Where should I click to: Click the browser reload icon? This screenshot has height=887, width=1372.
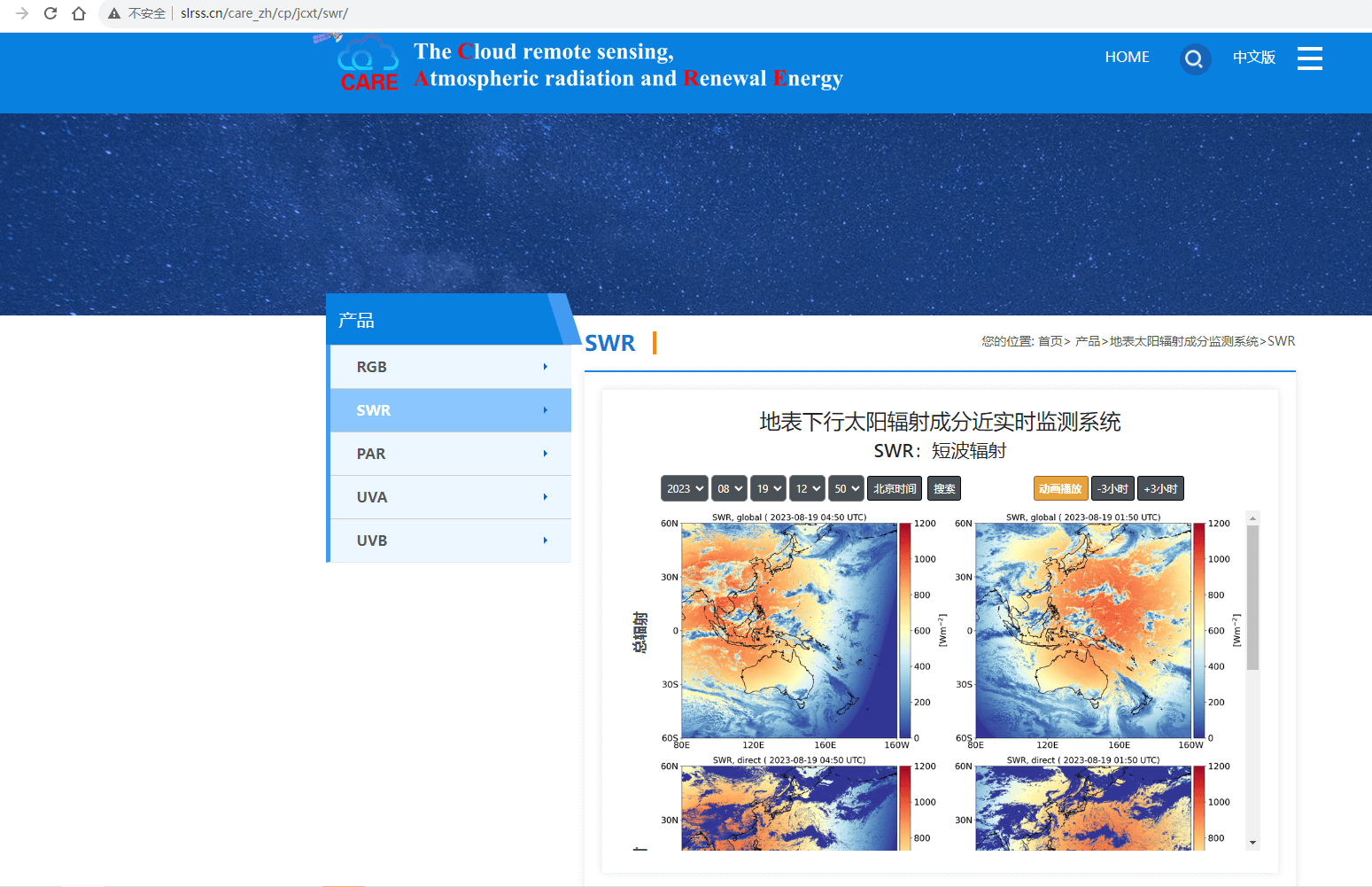click(x=50, y=13)
